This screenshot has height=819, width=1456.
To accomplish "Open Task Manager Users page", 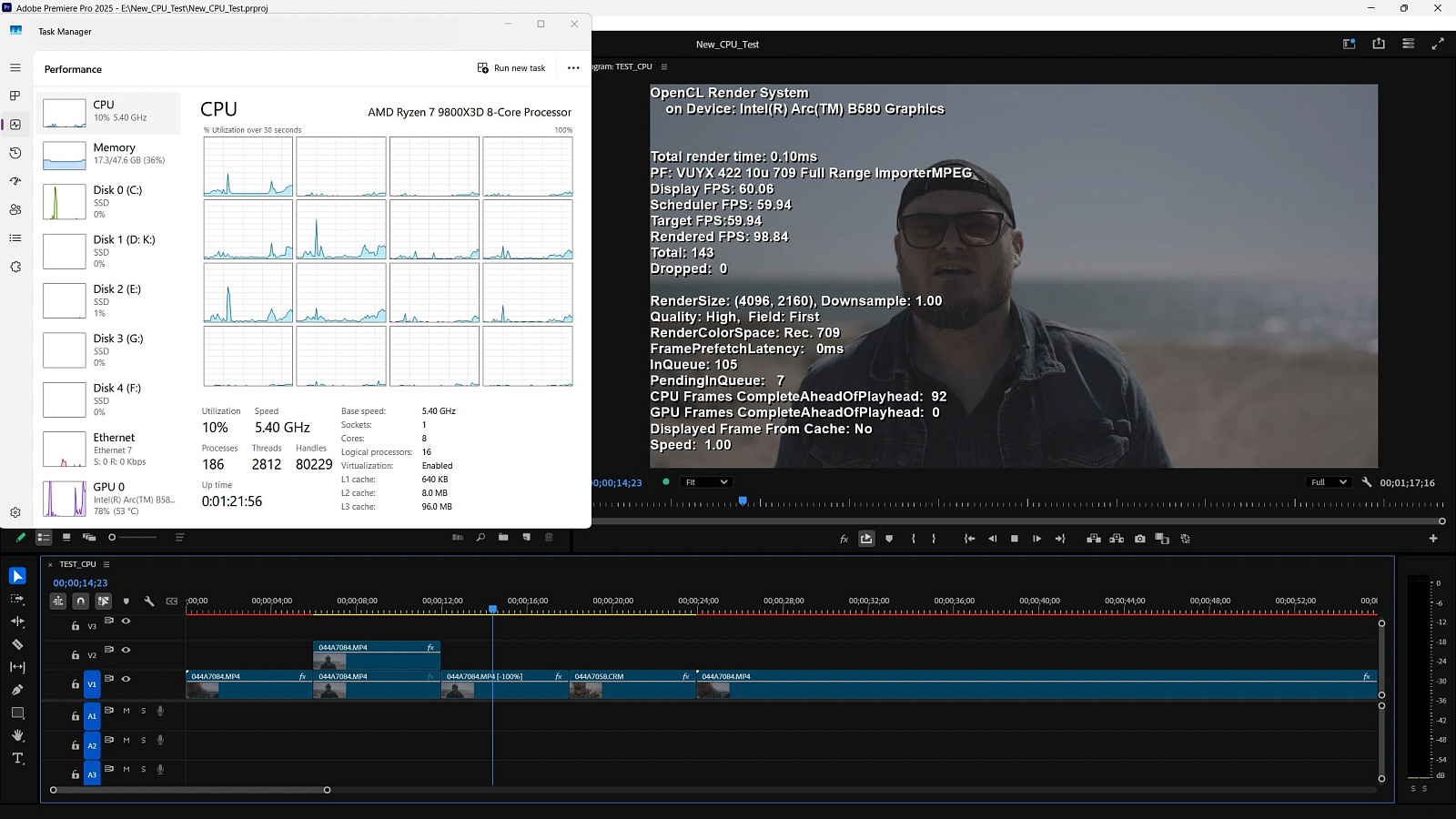I will pyautogui.click(x=15, y=209).
